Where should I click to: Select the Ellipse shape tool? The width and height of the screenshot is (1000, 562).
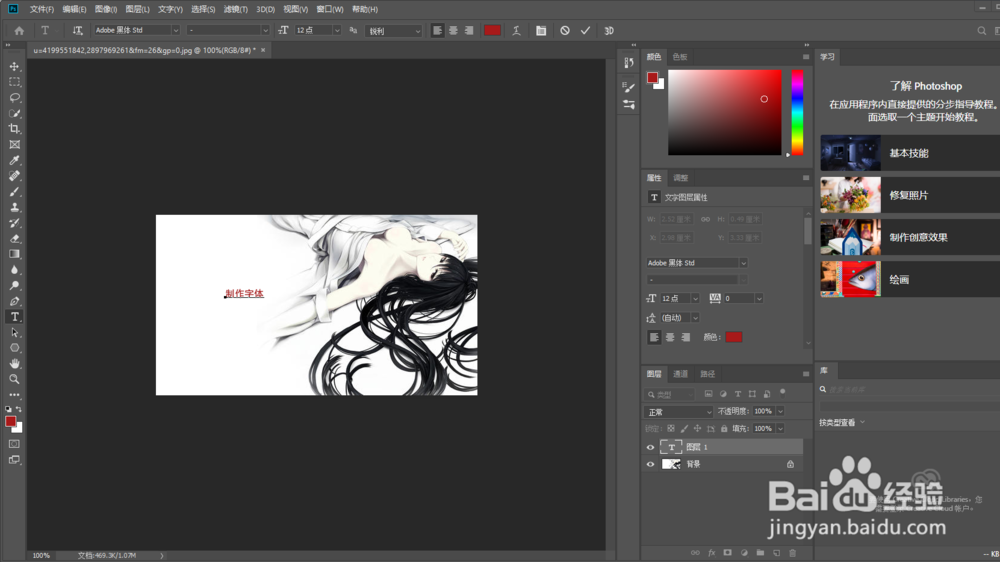14,348
